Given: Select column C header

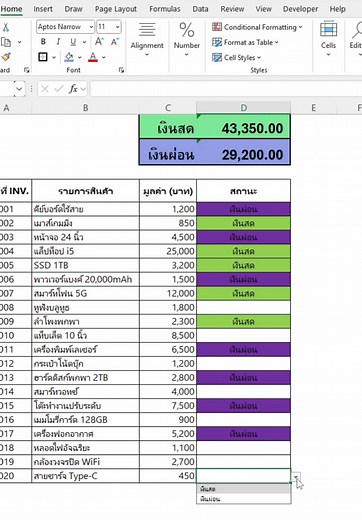Looking at the screenshot, I should [x=168, y=108].
